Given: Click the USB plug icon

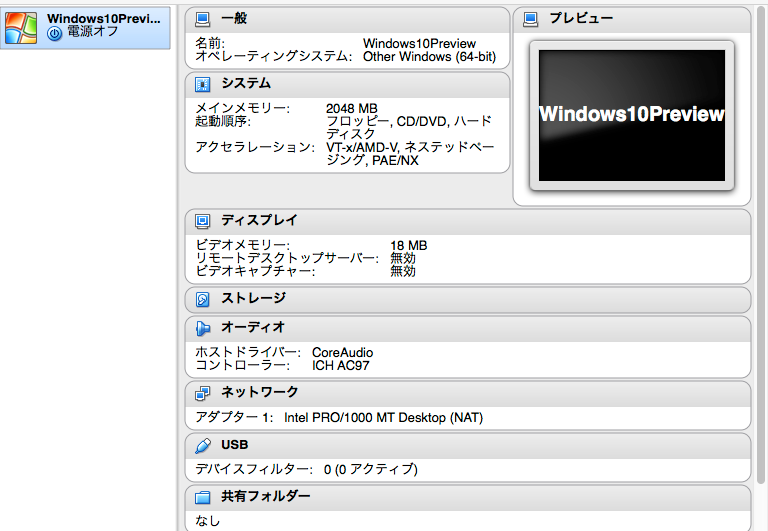Looking at the screenshot, I should click(202, 446).
